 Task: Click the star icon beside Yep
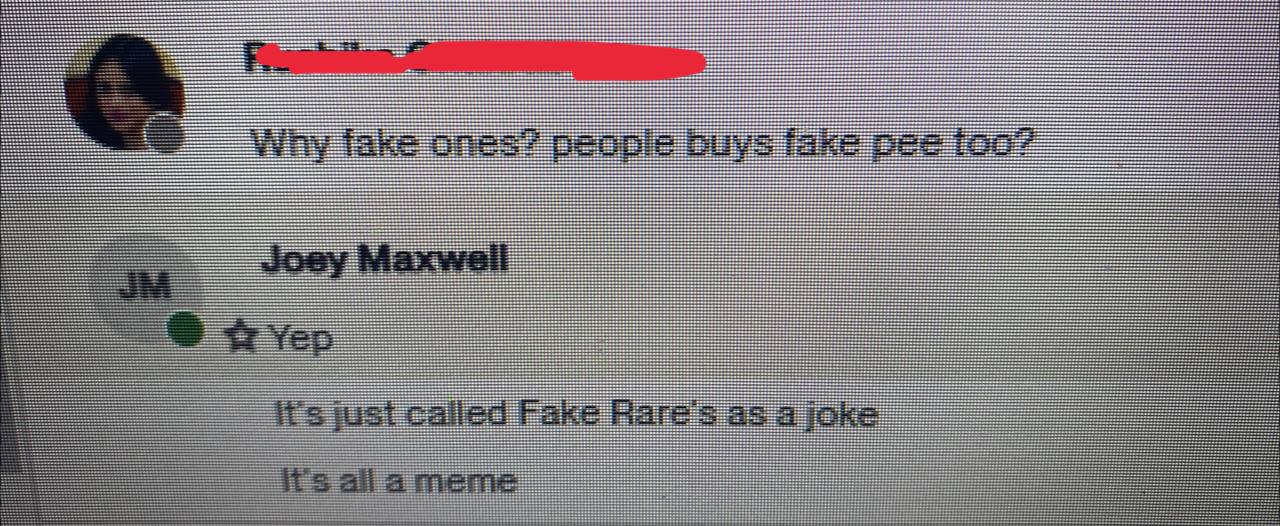[240, 337]
